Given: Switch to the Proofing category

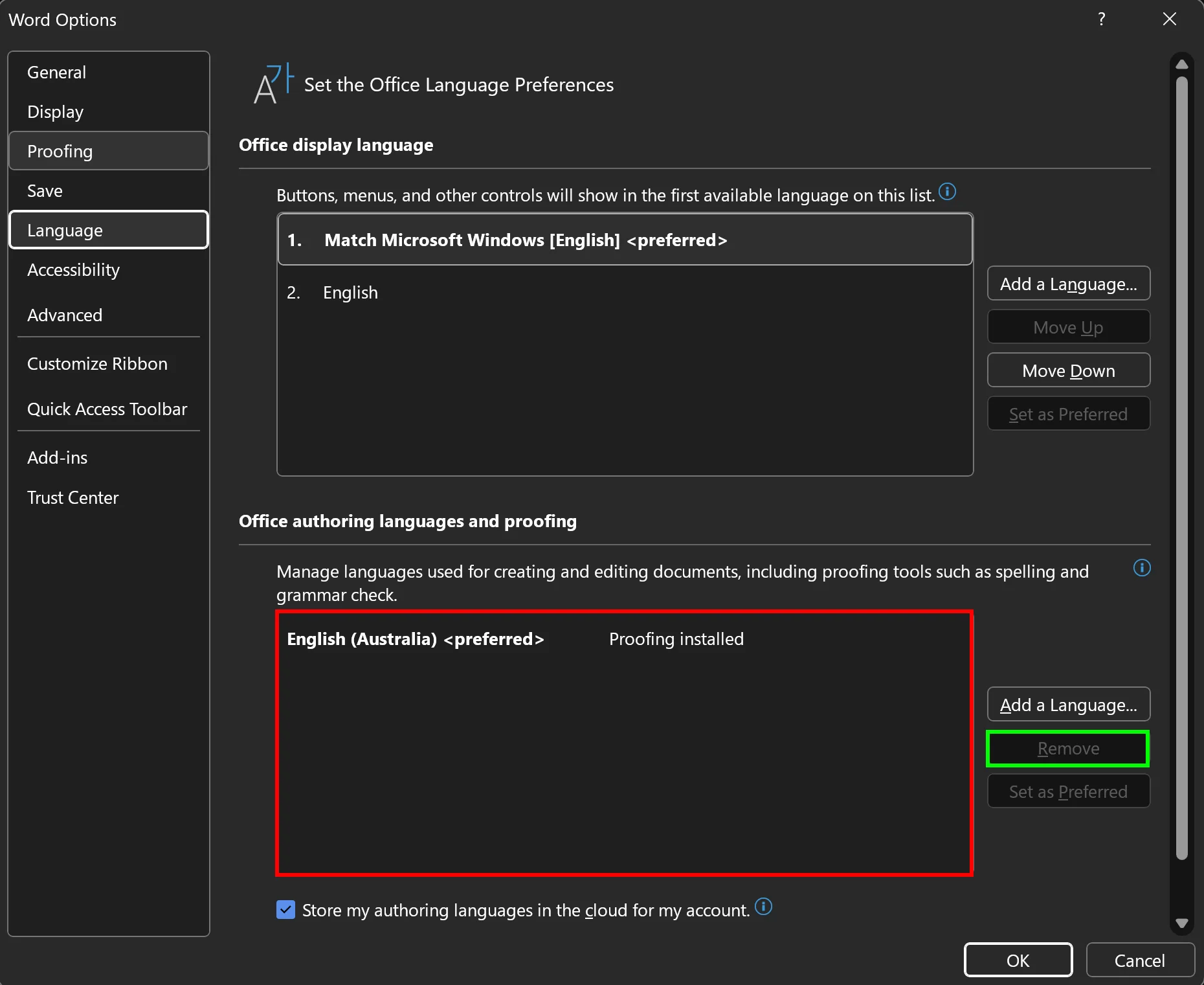Looking at the screenshot, I should [x=109, y=152].
